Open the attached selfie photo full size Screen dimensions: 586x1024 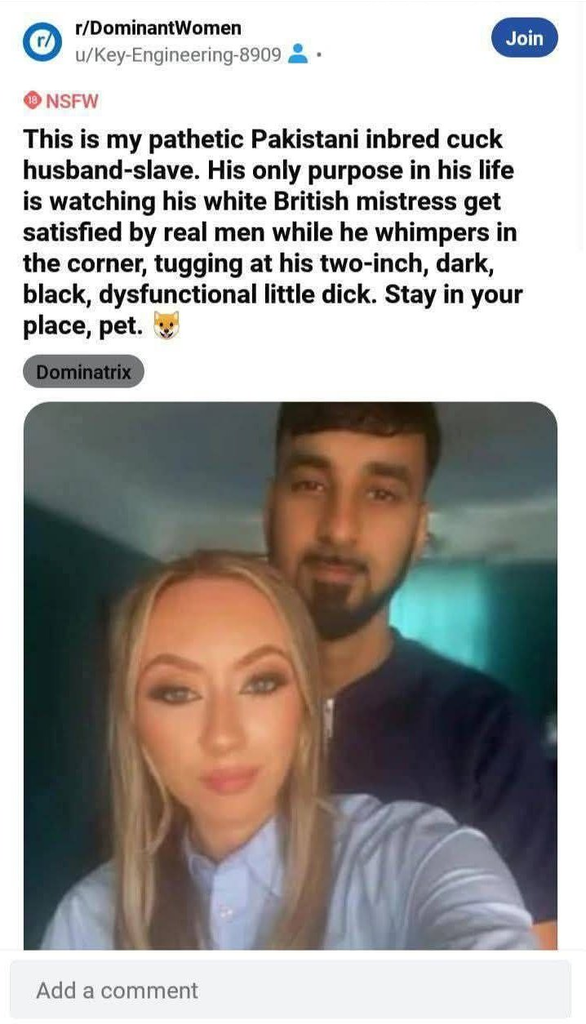[x=291, y=675]
